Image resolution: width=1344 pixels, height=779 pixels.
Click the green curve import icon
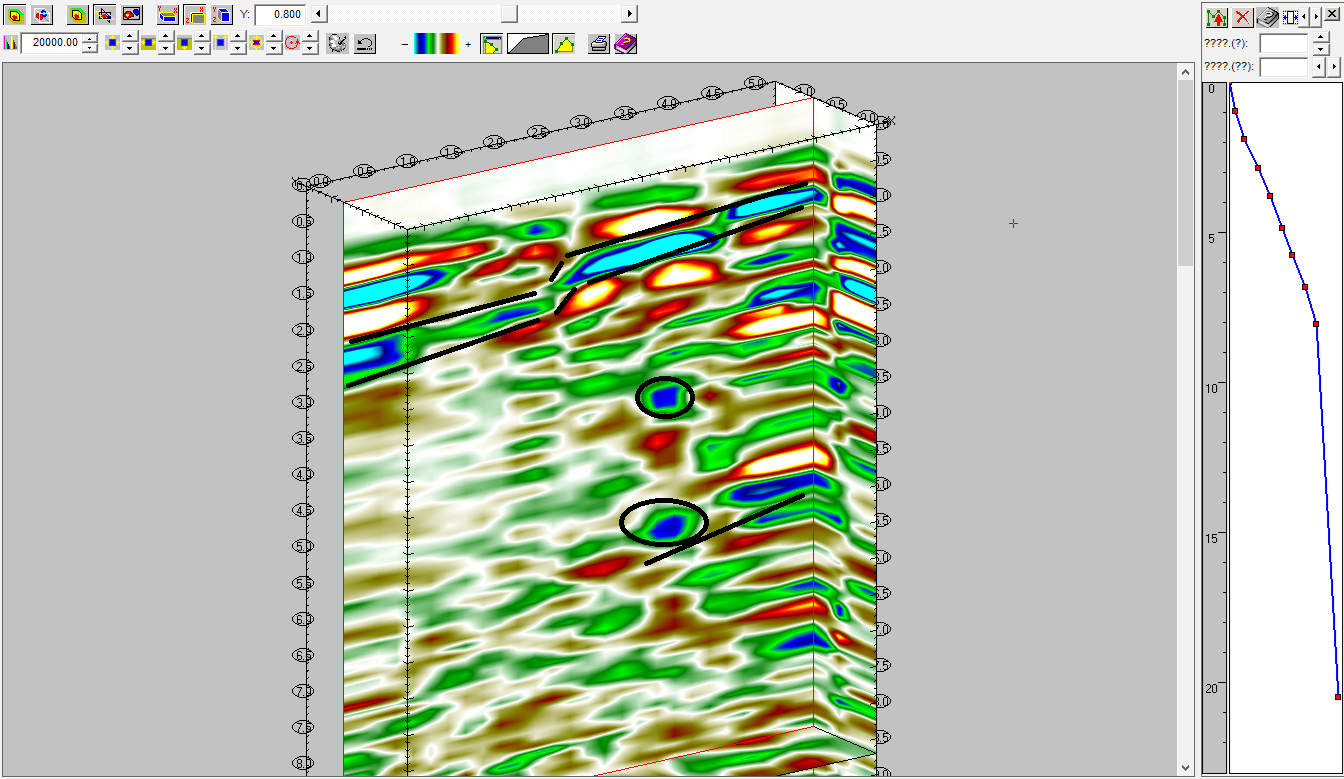click(1217, 17)
